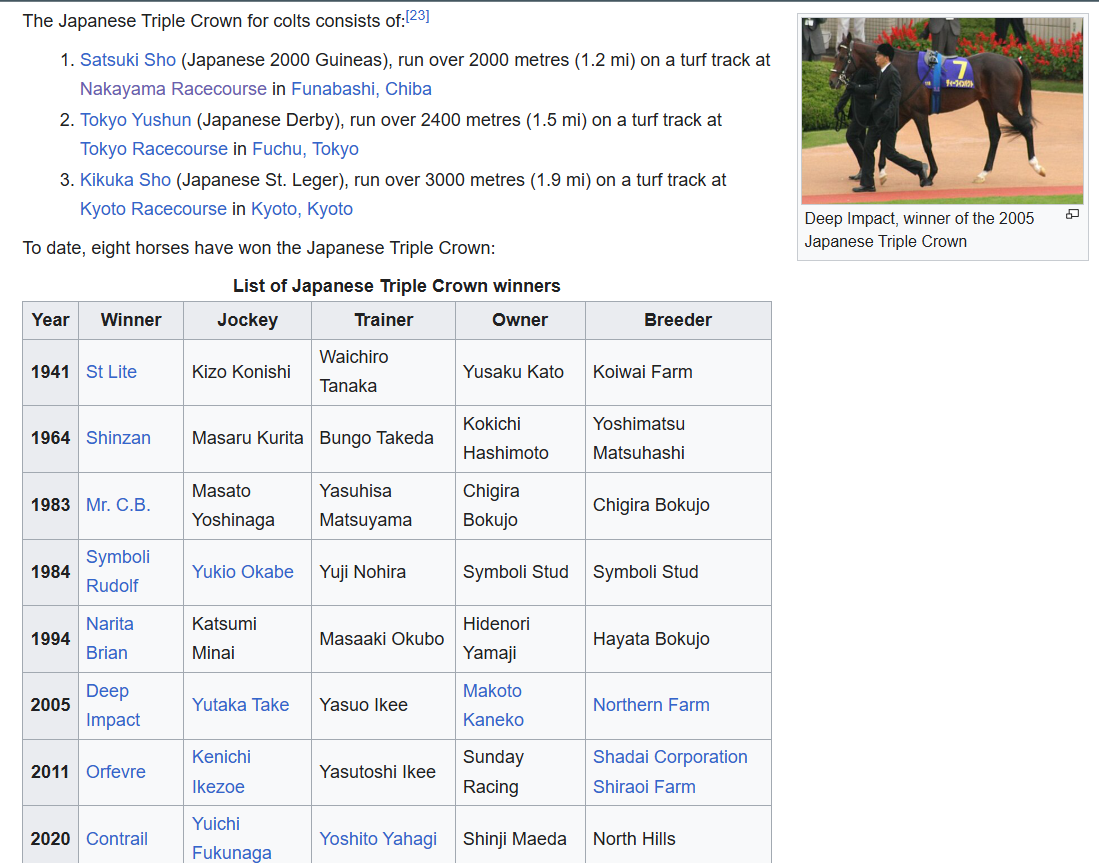This screenshot has height=863, width=1099.
Task: Select the 2011 year cell
Action: pyautogui.click(x=50, y=772)
